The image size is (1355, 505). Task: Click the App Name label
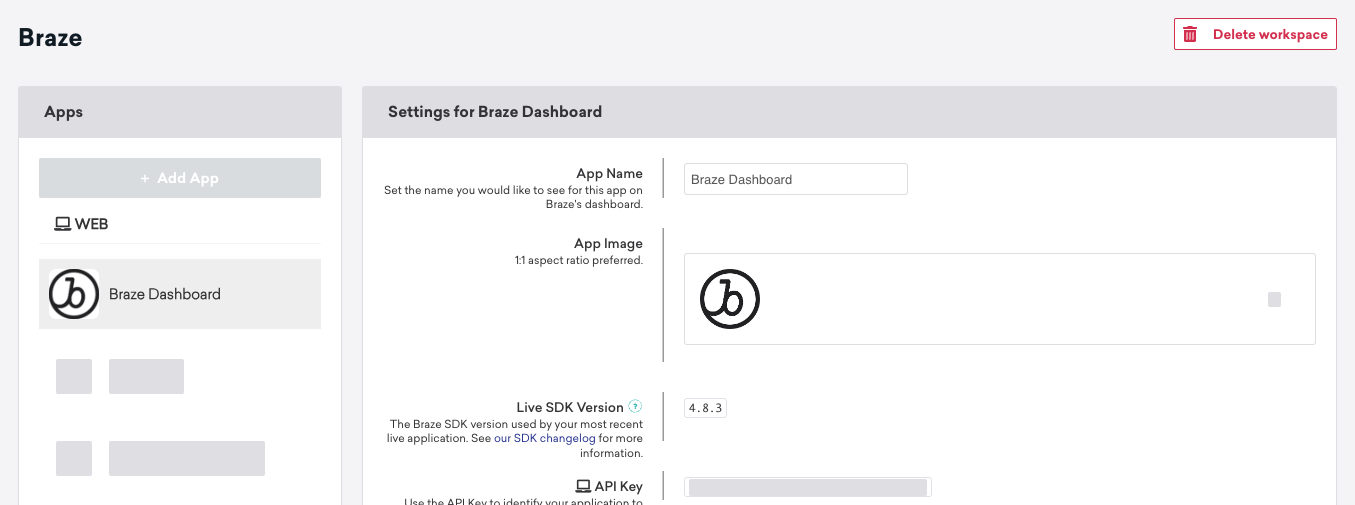(x=610, y=173)
